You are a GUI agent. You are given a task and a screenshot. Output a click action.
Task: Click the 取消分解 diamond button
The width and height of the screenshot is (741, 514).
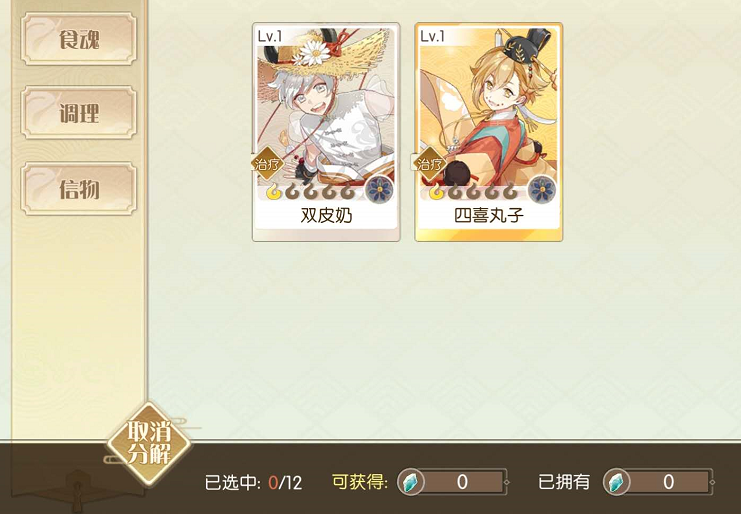pos(149,445)
